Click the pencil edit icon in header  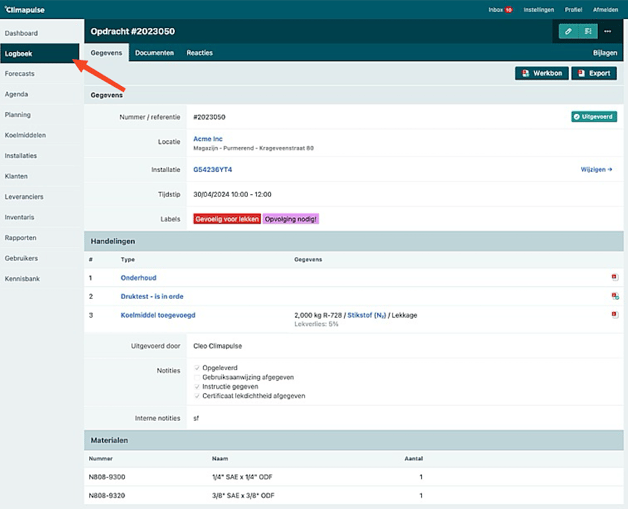point(569,31)
